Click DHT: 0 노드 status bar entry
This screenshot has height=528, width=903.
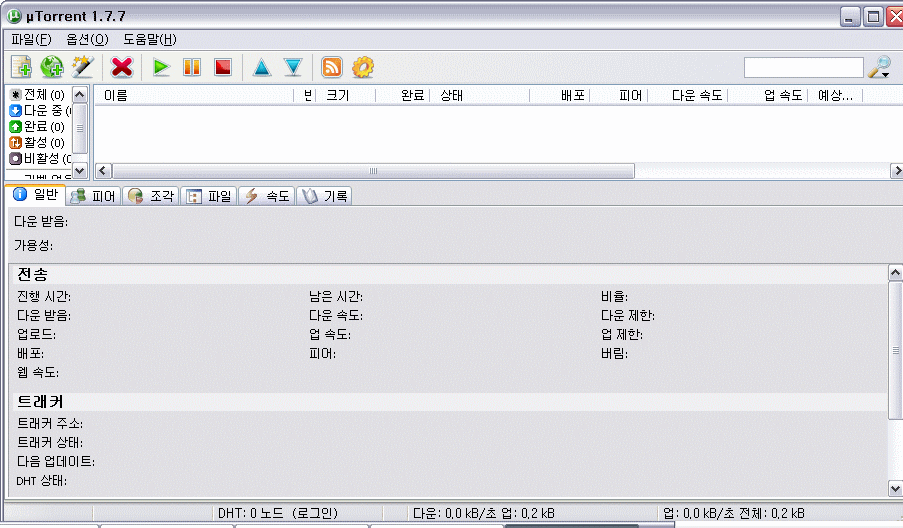(278, 513)
